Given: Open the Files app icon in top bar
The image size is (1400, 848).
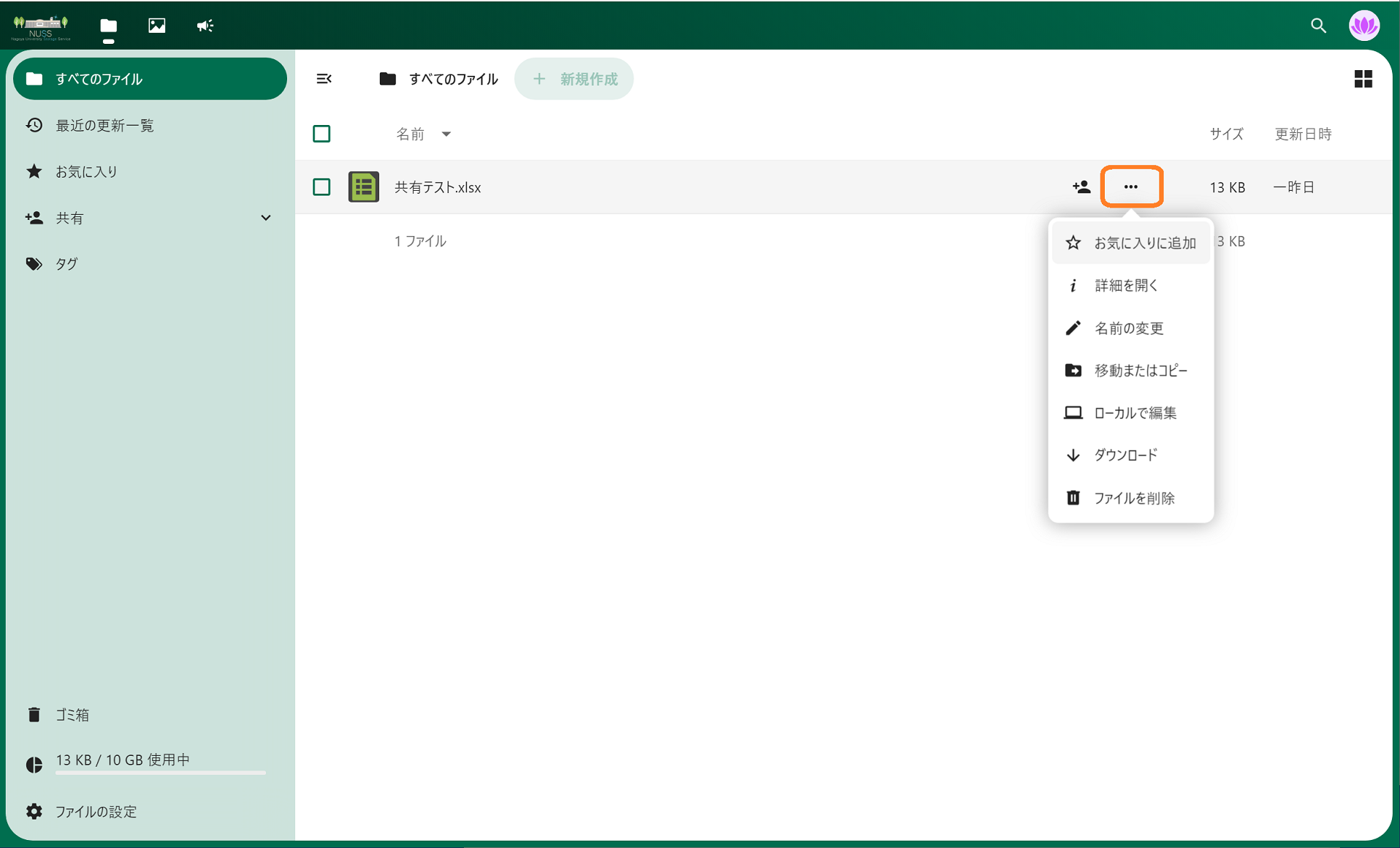Looking at the screenshot, I should point(109,26).
